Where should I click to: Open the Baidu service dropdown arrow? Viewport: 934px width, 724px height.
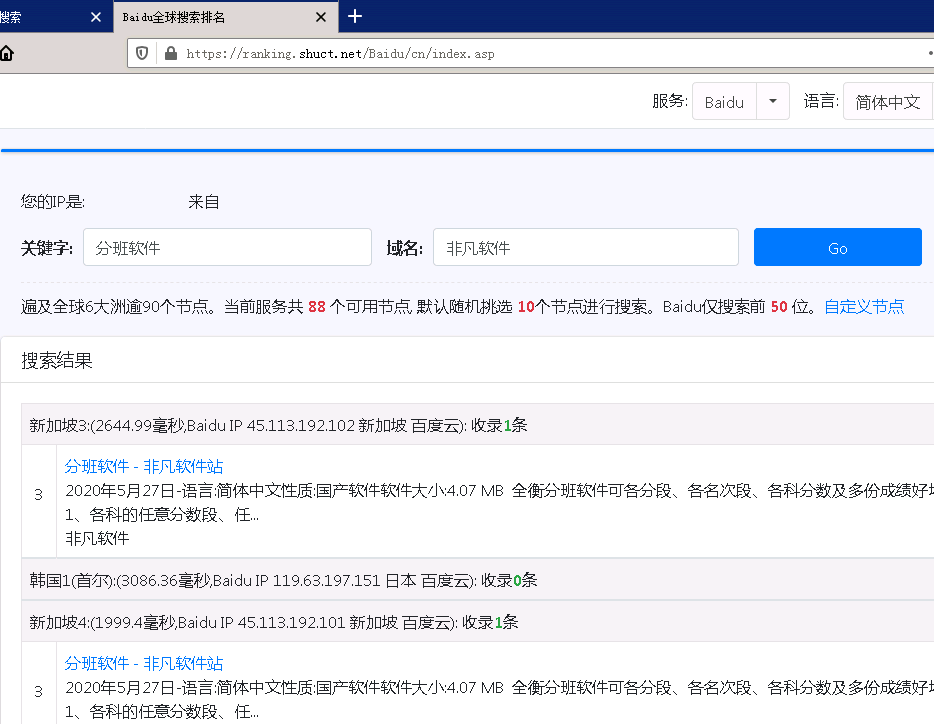point(773,101)
